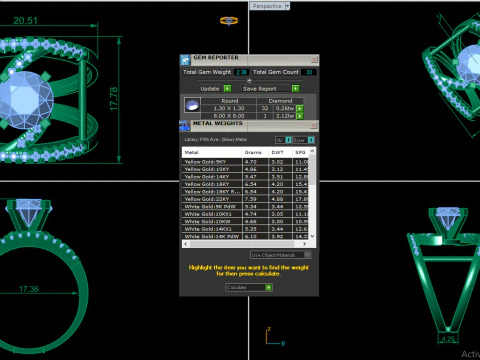This screenshot has height=360, width=480.
Task: Select the Yellow Gold:18KY row
Action: (245, 184)
